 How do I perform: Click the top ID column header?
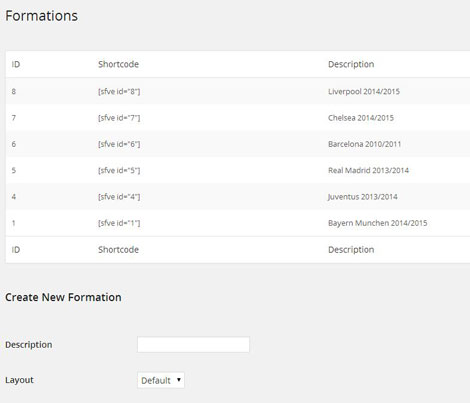pos(16,64)
